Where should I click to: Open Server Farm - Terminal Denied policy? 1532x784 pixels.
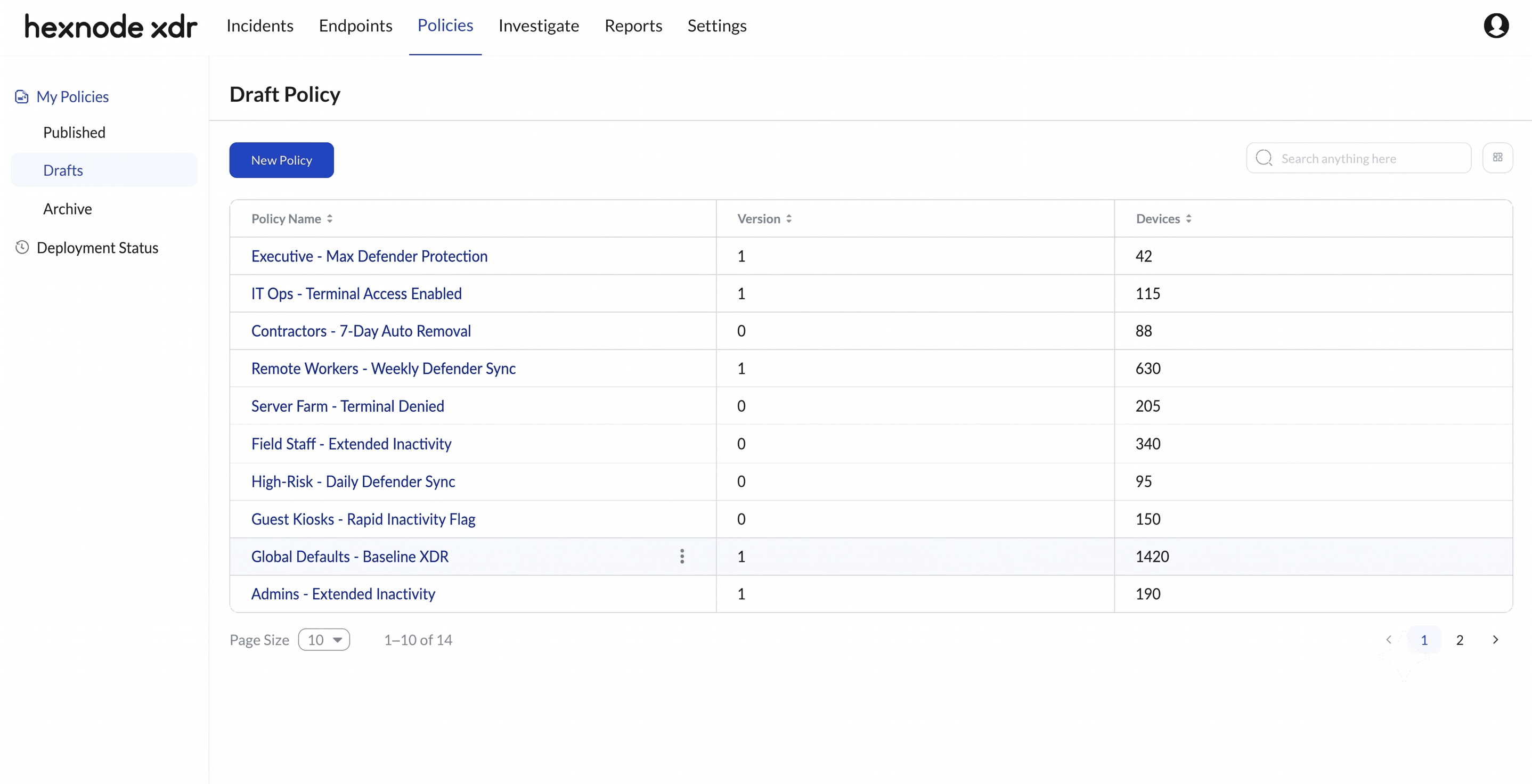(x=348, y=406)
